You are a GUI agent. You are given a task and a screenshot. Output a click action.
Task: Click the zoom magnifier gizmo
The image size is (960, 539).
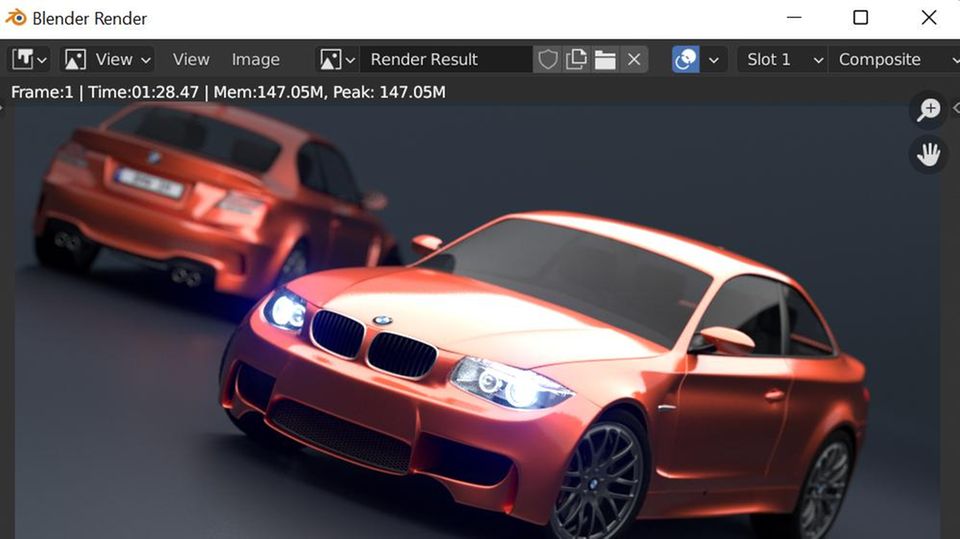(929, 110)
